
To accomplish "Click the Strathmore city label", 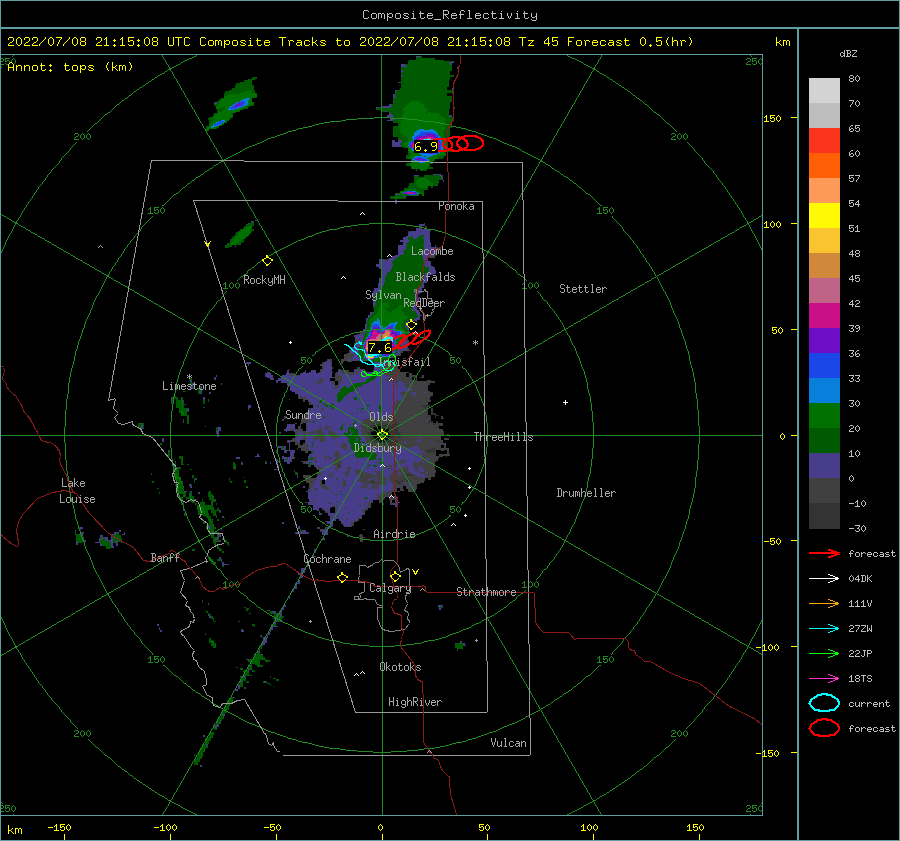I will coord(486,592).
